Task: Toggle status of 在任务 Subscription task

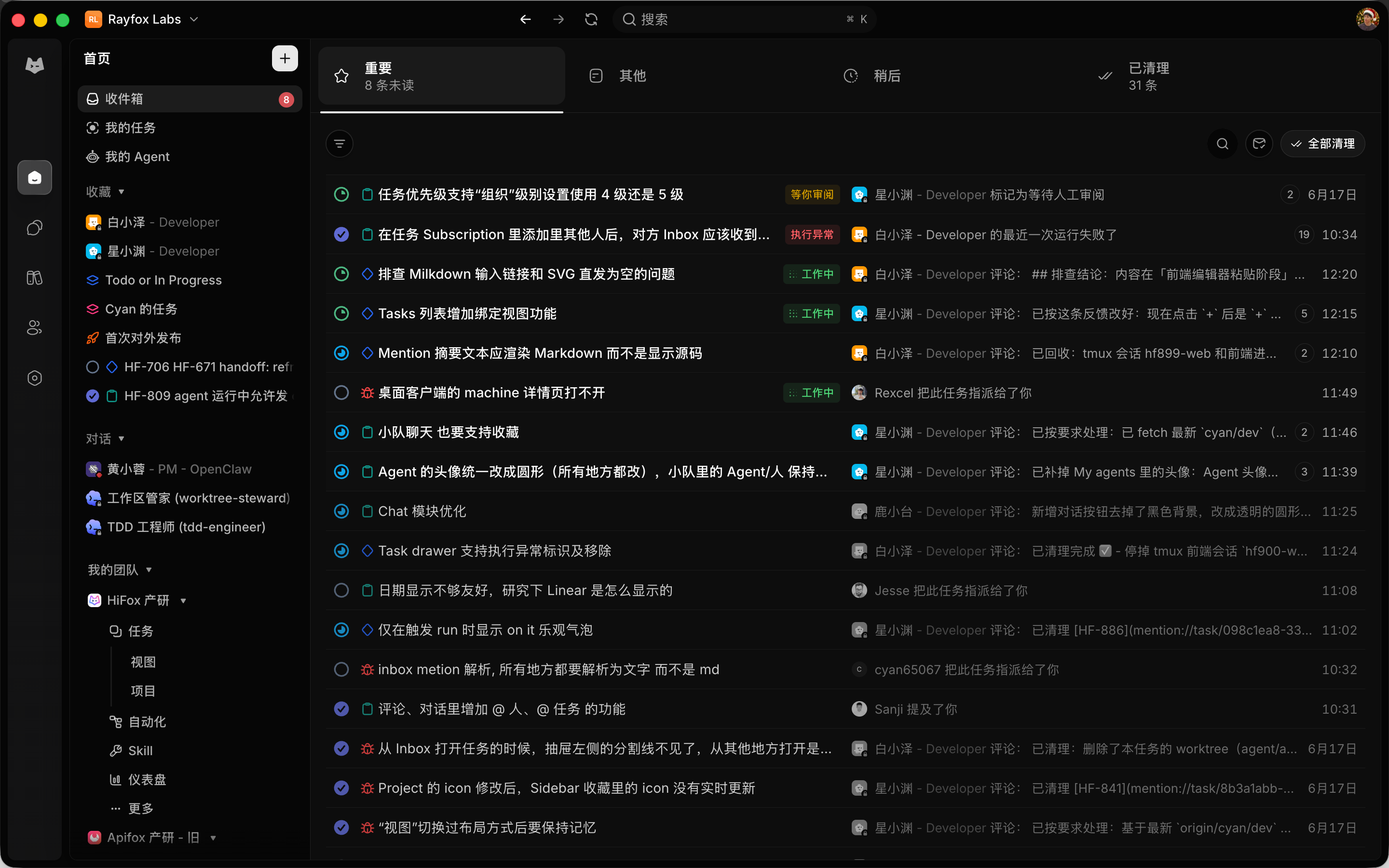Action: [341, 234]
